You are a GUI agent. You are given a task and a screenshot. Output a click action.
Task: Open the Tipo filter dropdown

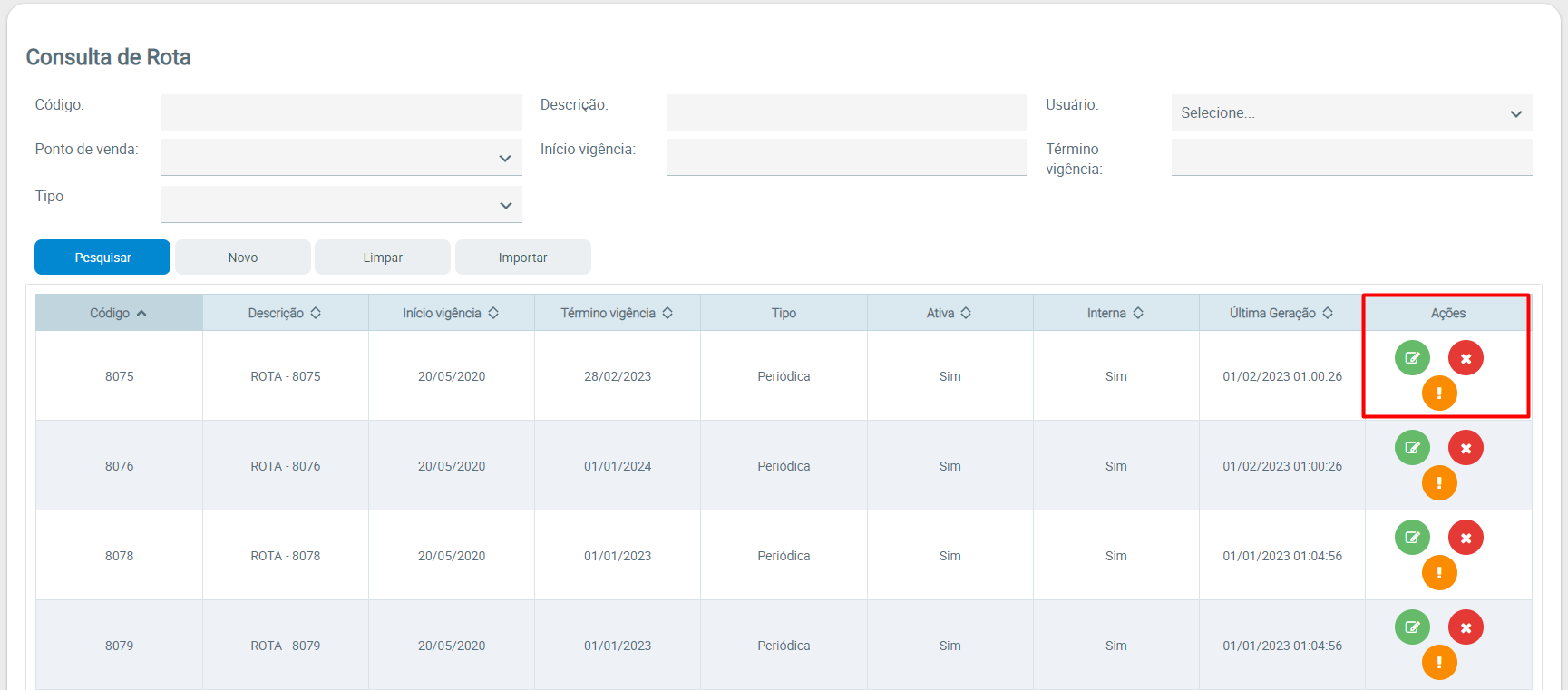[x=341, y=205]
